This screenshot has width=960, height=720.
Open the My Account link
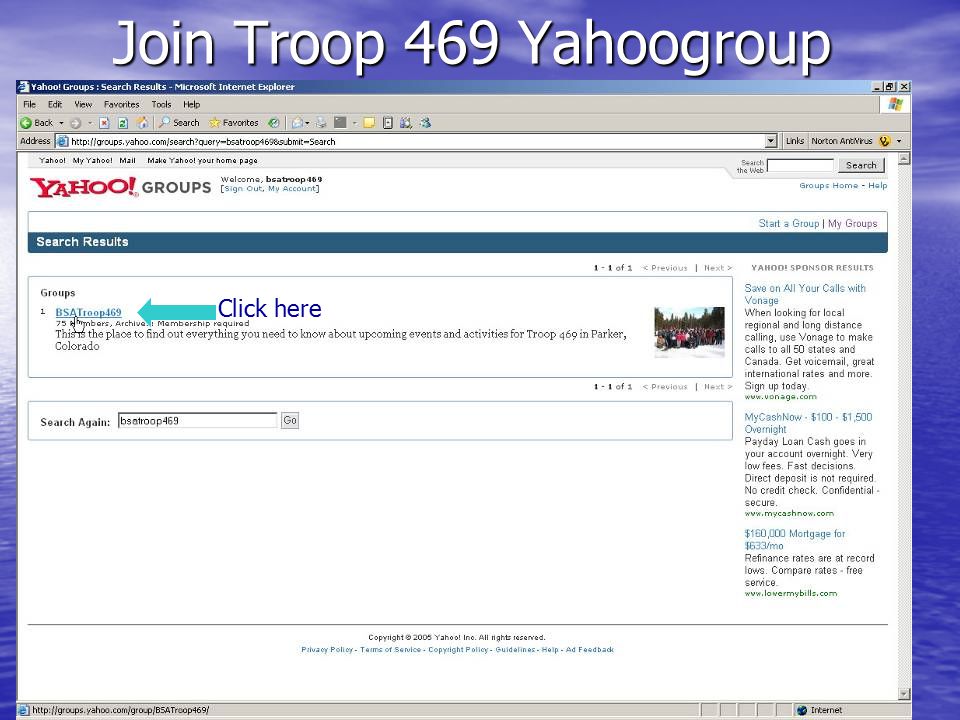coord(291,189)
